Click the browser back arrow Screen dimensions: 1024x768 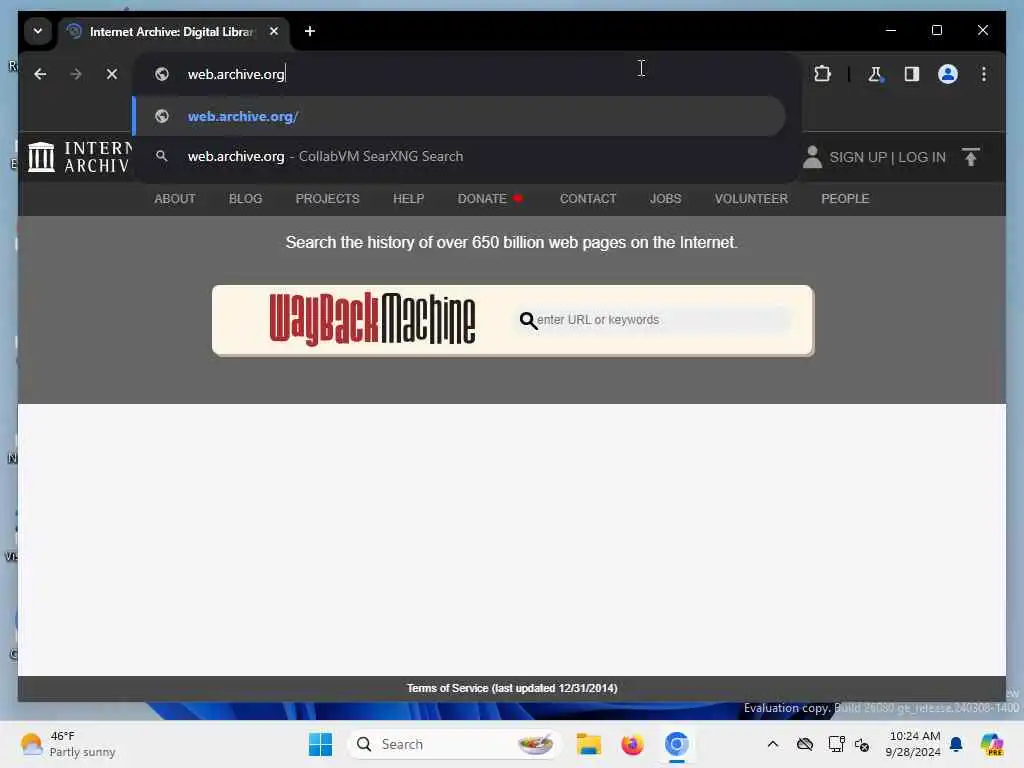[40, 74]
